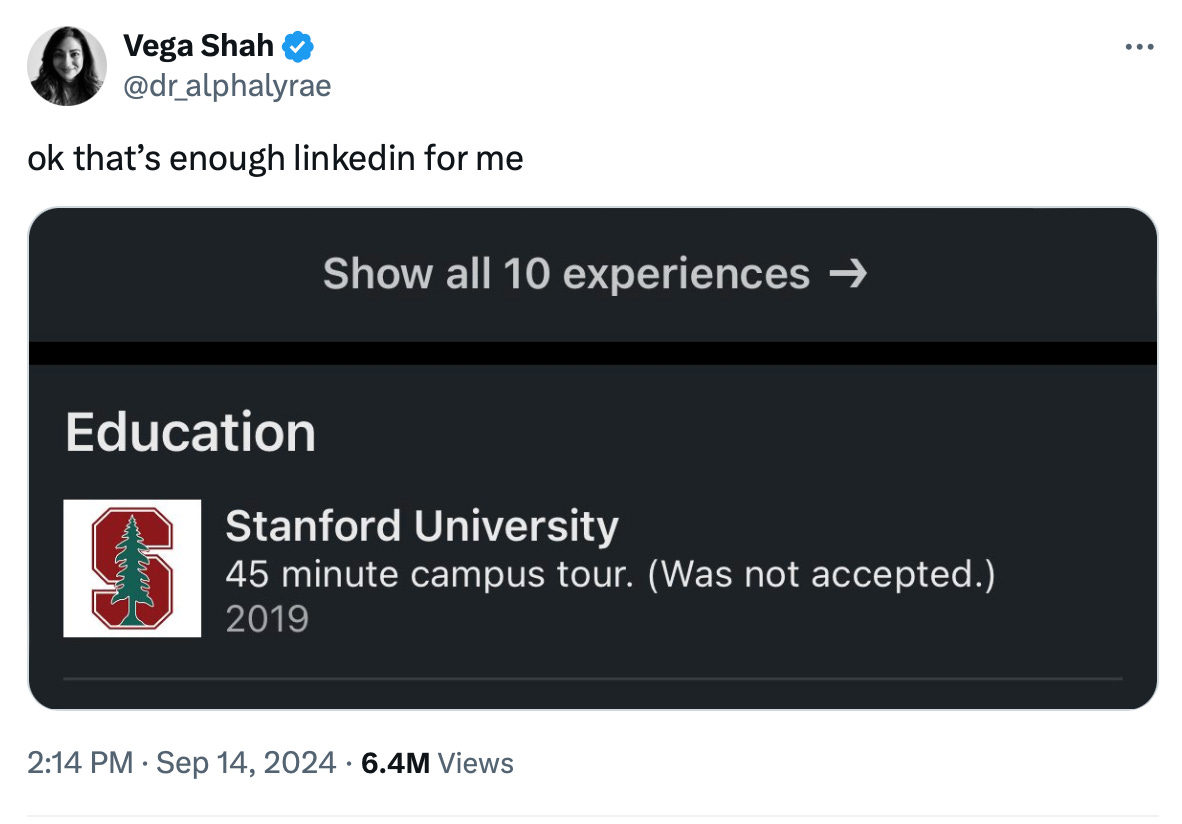
Task: Open the embedded LinkedIn screenshot image
Action: click(592, 460)
